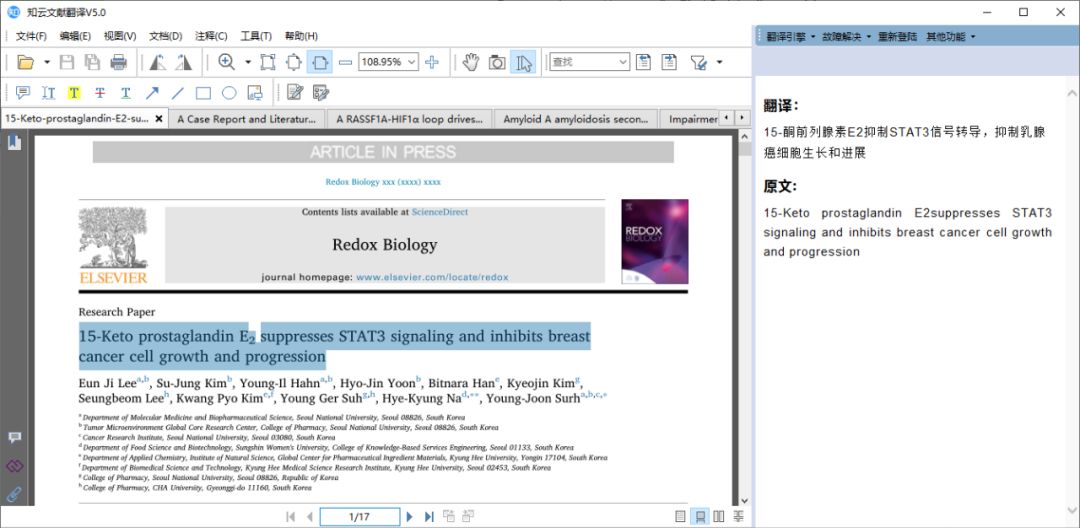Toggle continuous page layout
1080x528 pixels.
[x=700, y=516]
